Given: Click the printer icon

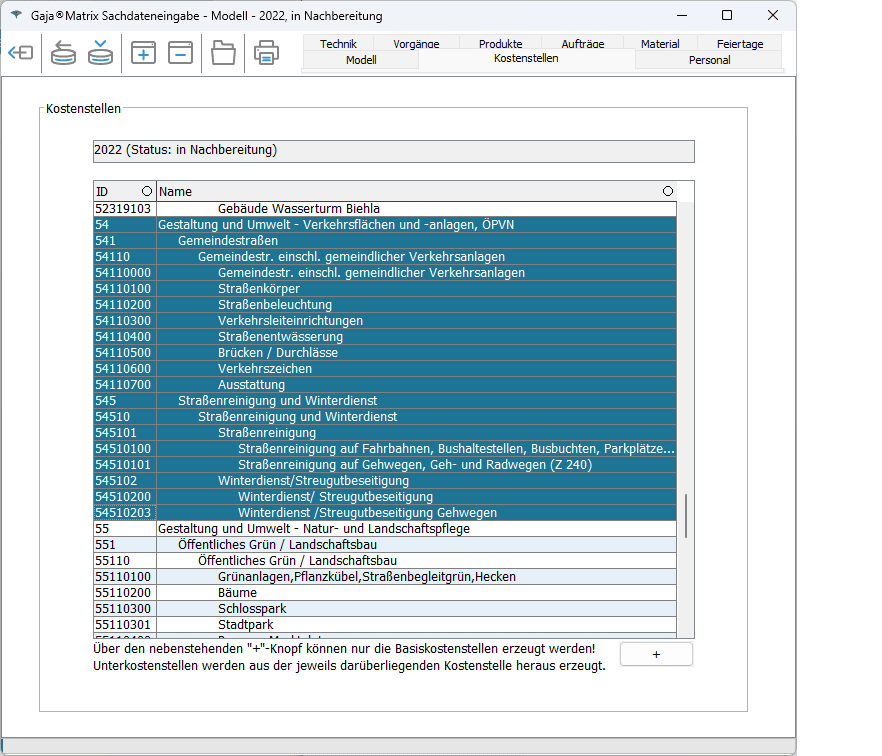Looking at the screenshot, I should 266,53.
